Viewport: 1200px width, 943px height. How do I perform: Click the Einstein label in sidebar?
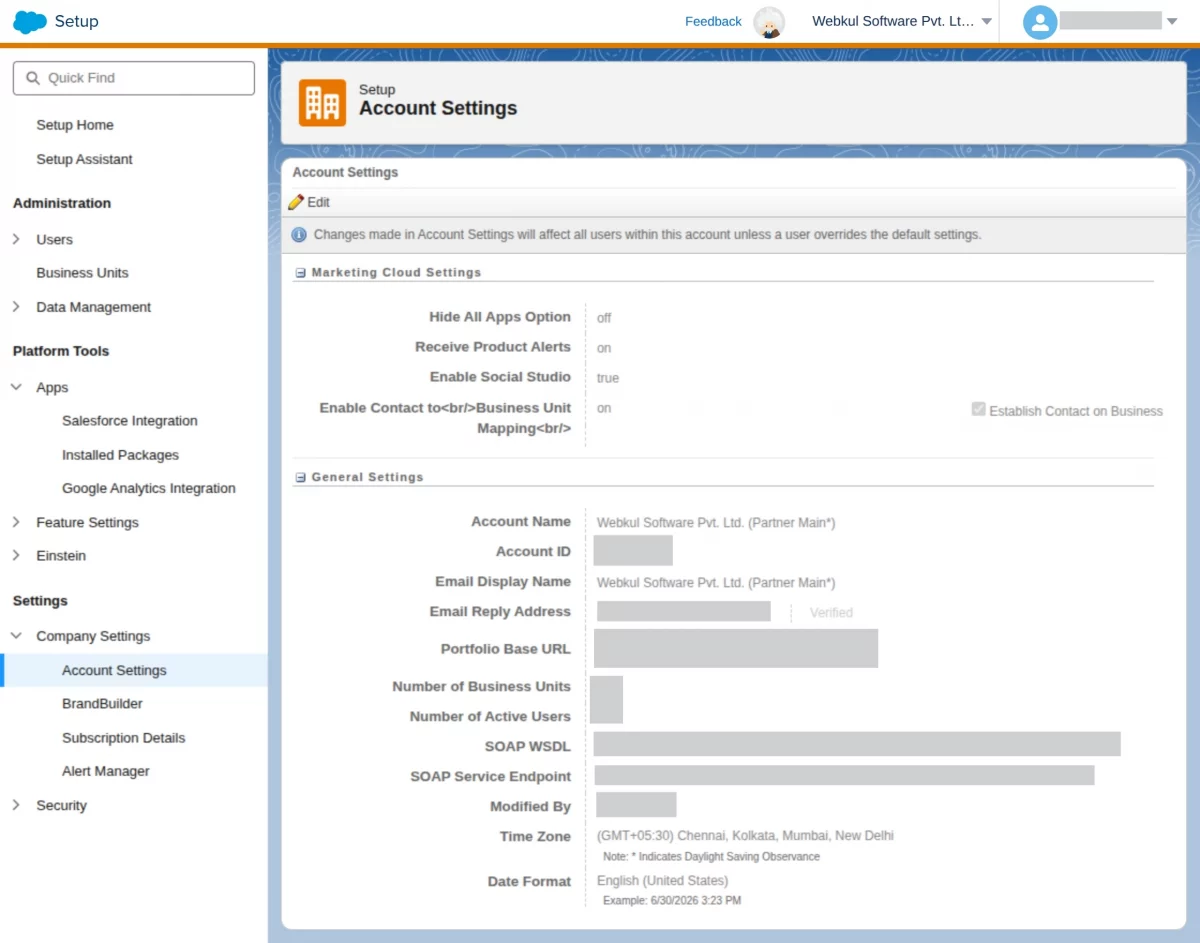click(61, 555)
